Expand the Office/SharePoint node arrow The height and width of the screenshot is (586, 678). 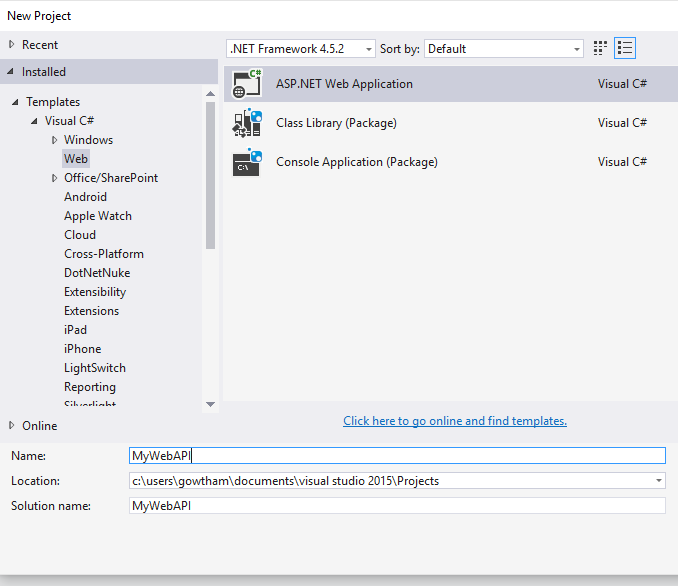pos(54,178)
